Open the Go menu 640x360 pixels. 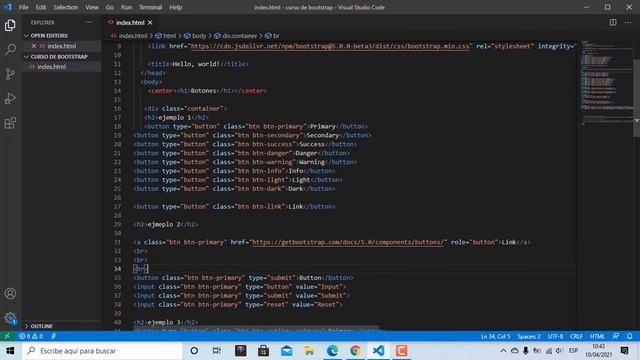click(x=110, y=7)
